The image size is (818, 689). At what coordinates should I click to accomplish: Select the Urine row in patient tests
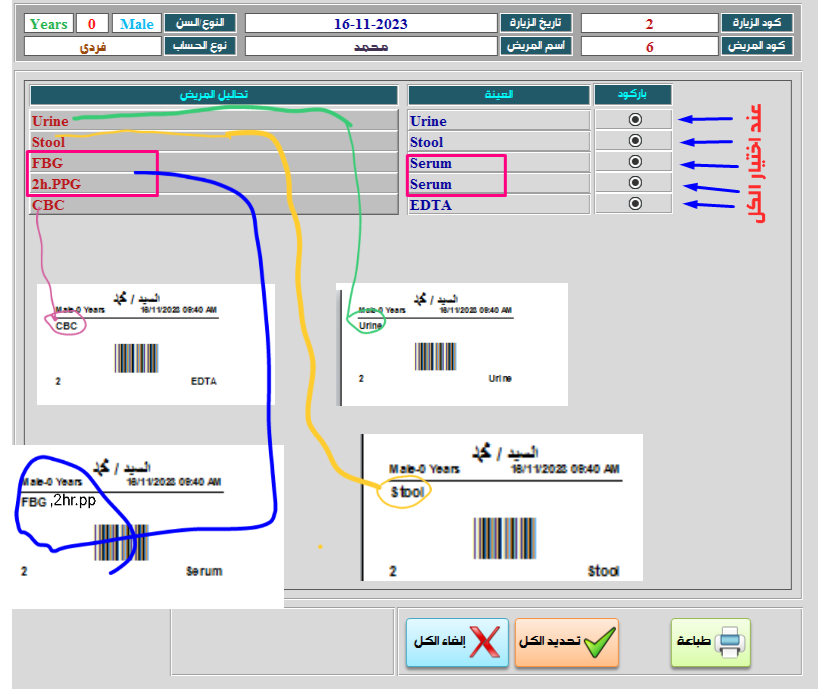214,120
